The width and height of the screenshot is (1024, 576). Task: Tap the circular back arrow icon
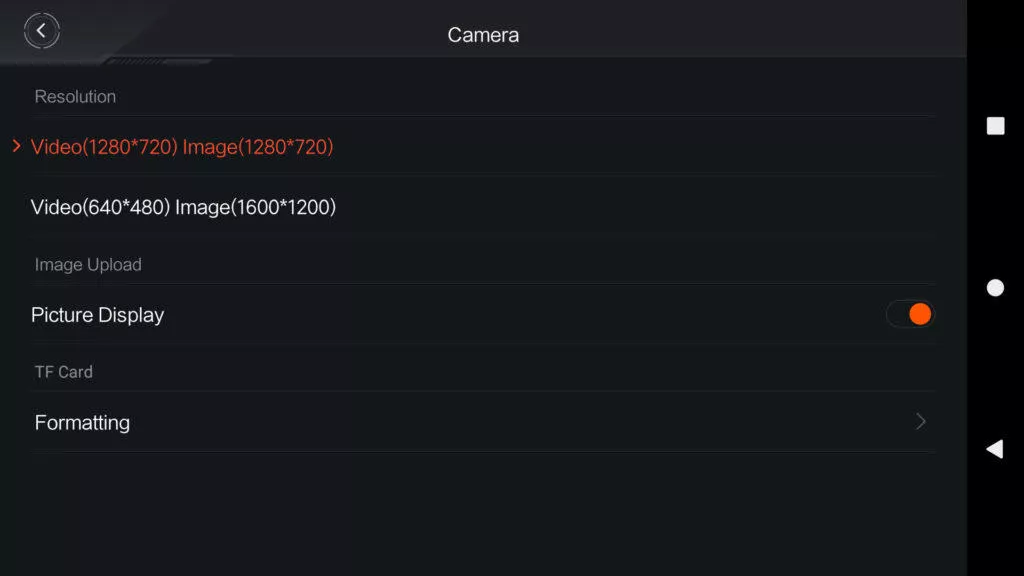(x=42, y=31)
